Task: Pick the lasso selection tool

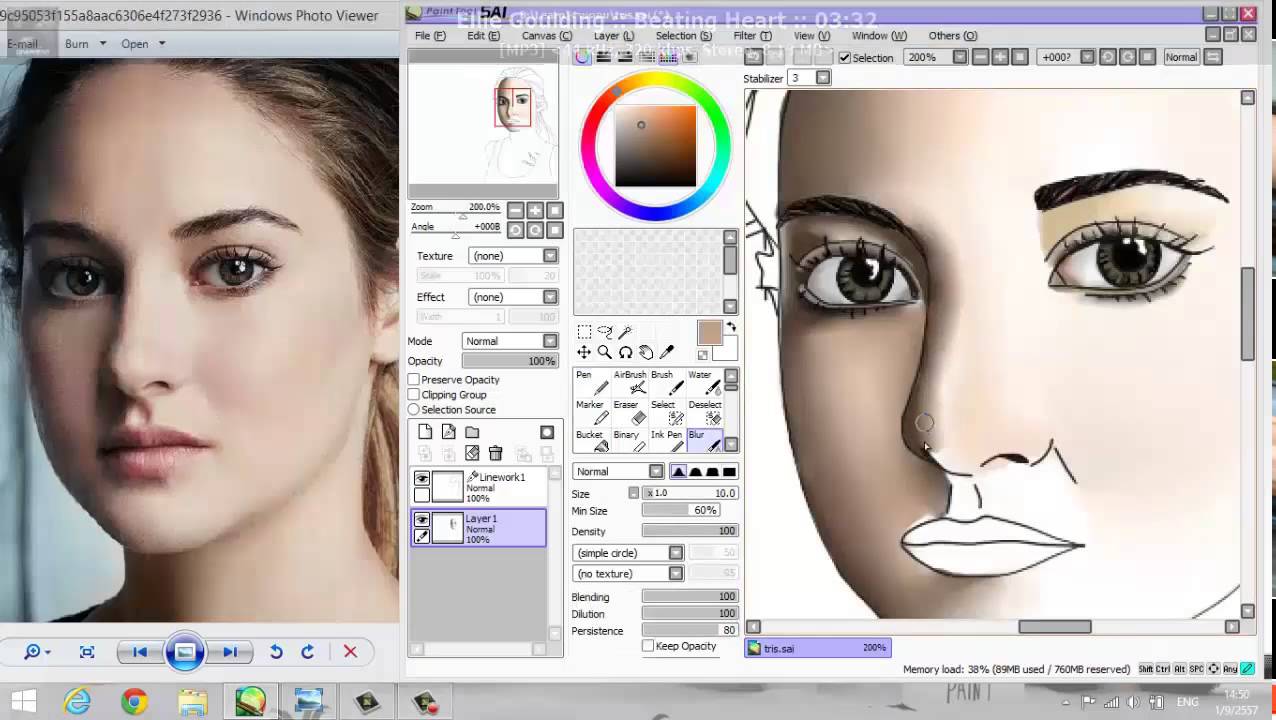Action: click(x=605, y=332)
